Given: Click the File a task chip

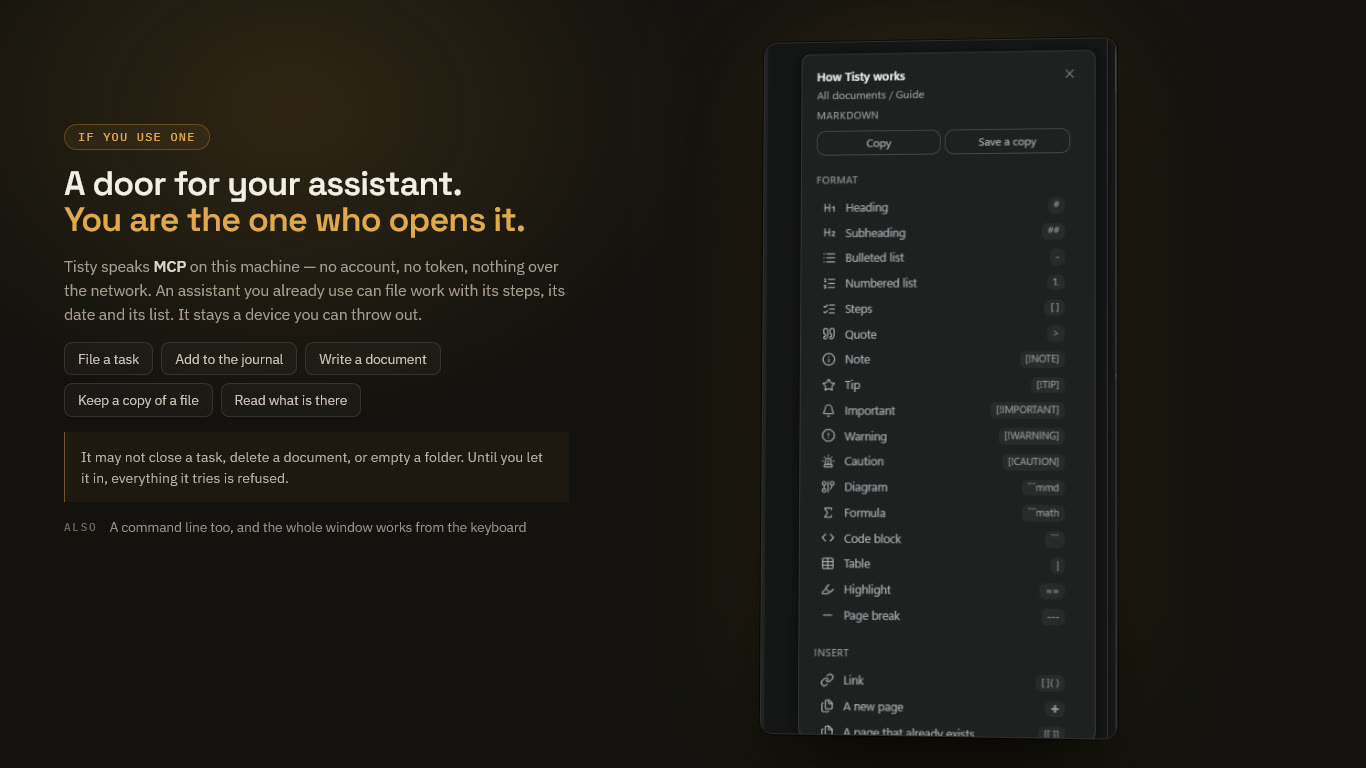Looking at the screenshot, I should [109, 359].
